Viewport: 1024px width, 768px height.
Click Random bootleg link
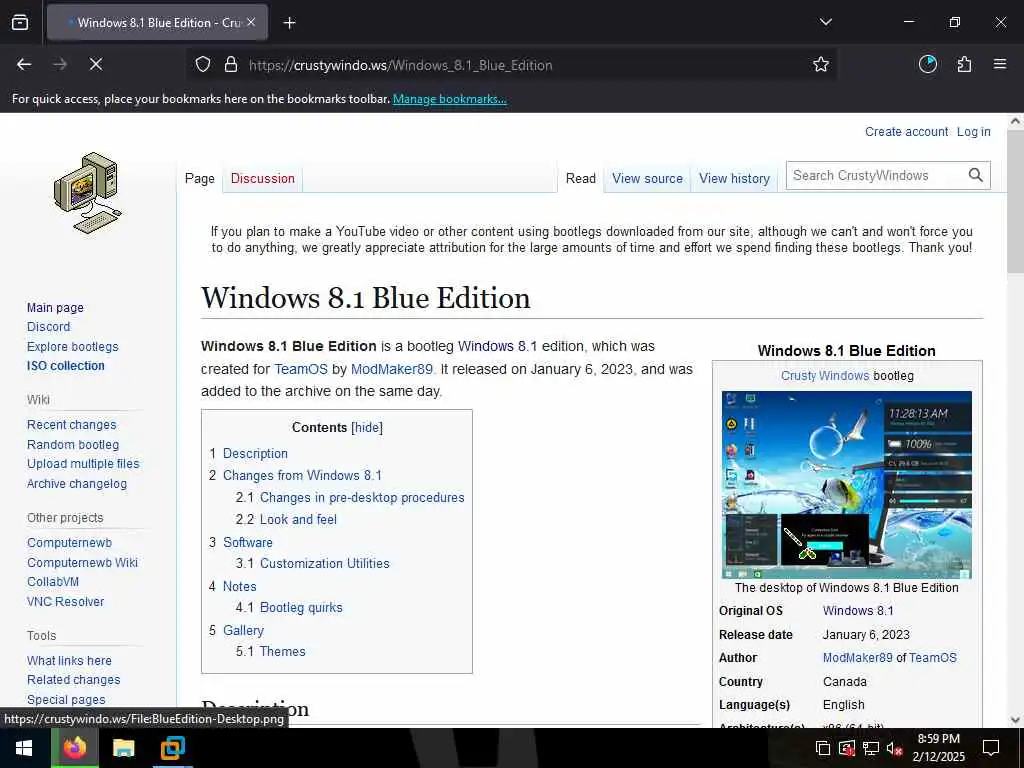pyautogui.click(x=73, y=445)
